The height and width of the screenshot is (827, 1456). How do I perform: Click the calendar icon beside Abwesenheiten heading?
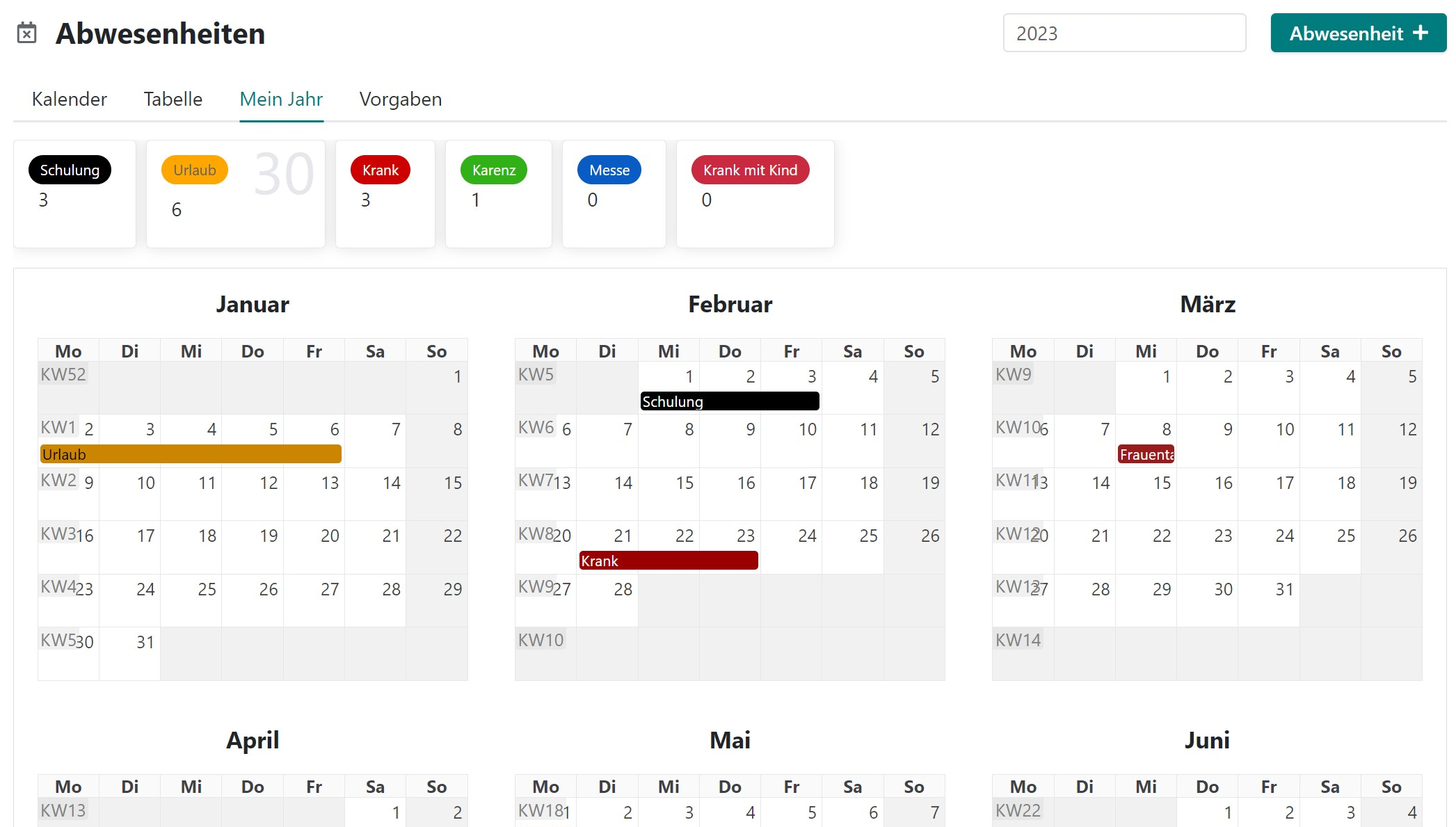[x=26, y=33]
